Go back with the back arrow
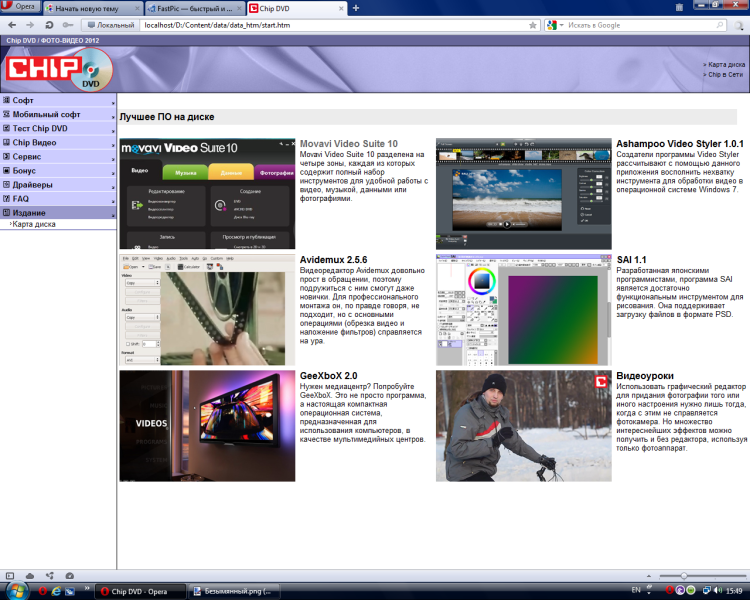The width and height of the screenshot is (750, 600). point(12,25)
